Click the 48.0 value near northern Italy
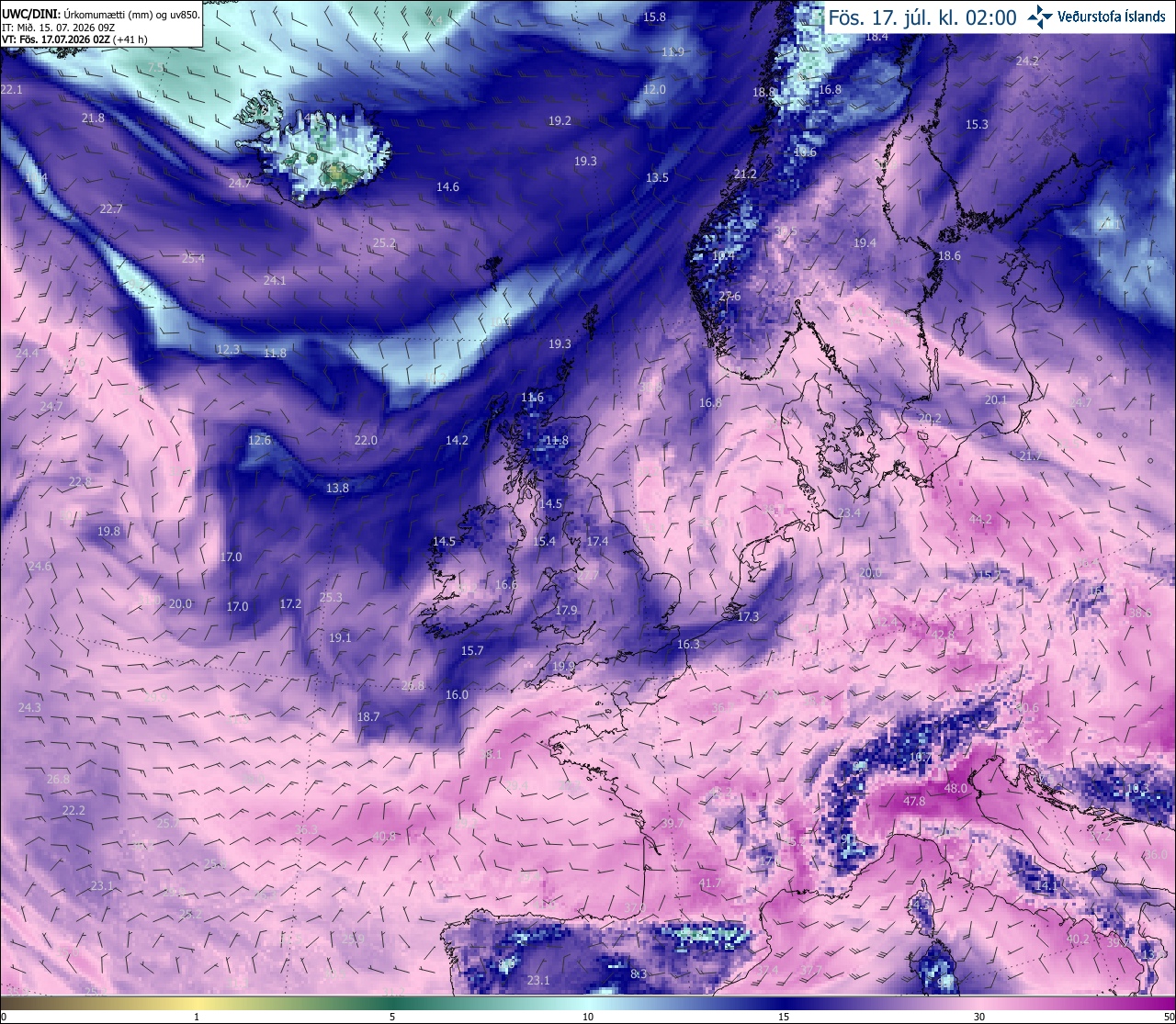The width and height of the screenshot is (1176, 1024). coord(955,788)
